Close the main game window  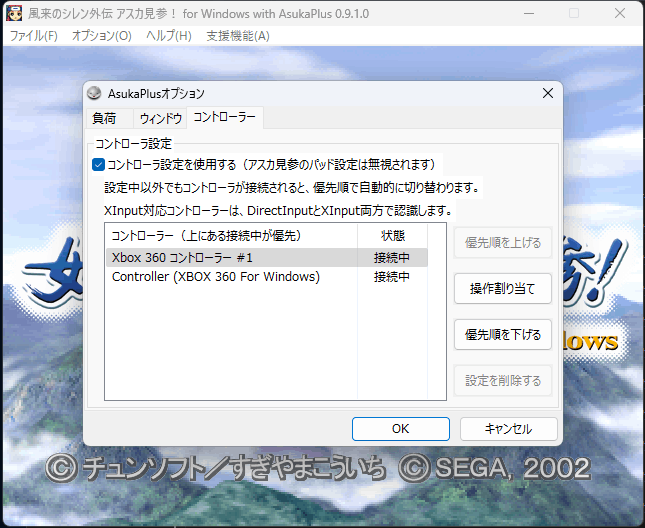pyautogui.click(x=620, y=13)
